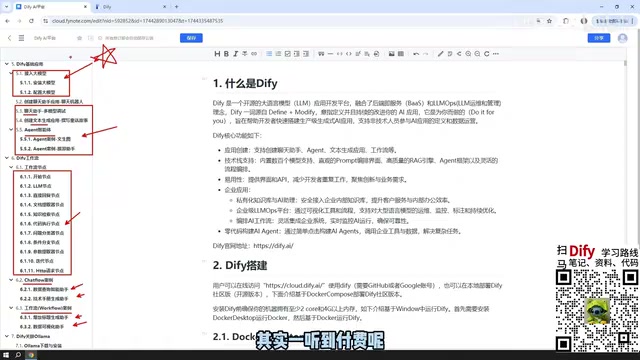Screen dimensions: 640x360
Task: Apply heading format with the H icon
Action: tap(217, 53)
